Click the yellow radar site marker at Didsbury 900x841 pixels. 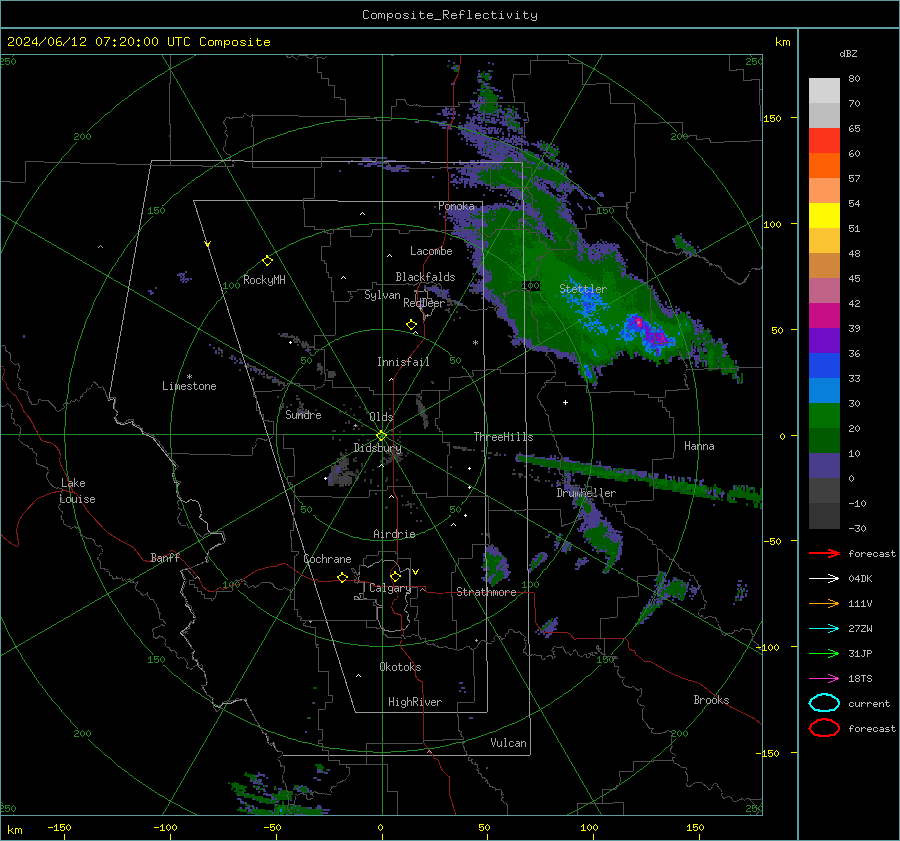coord(381,436)
